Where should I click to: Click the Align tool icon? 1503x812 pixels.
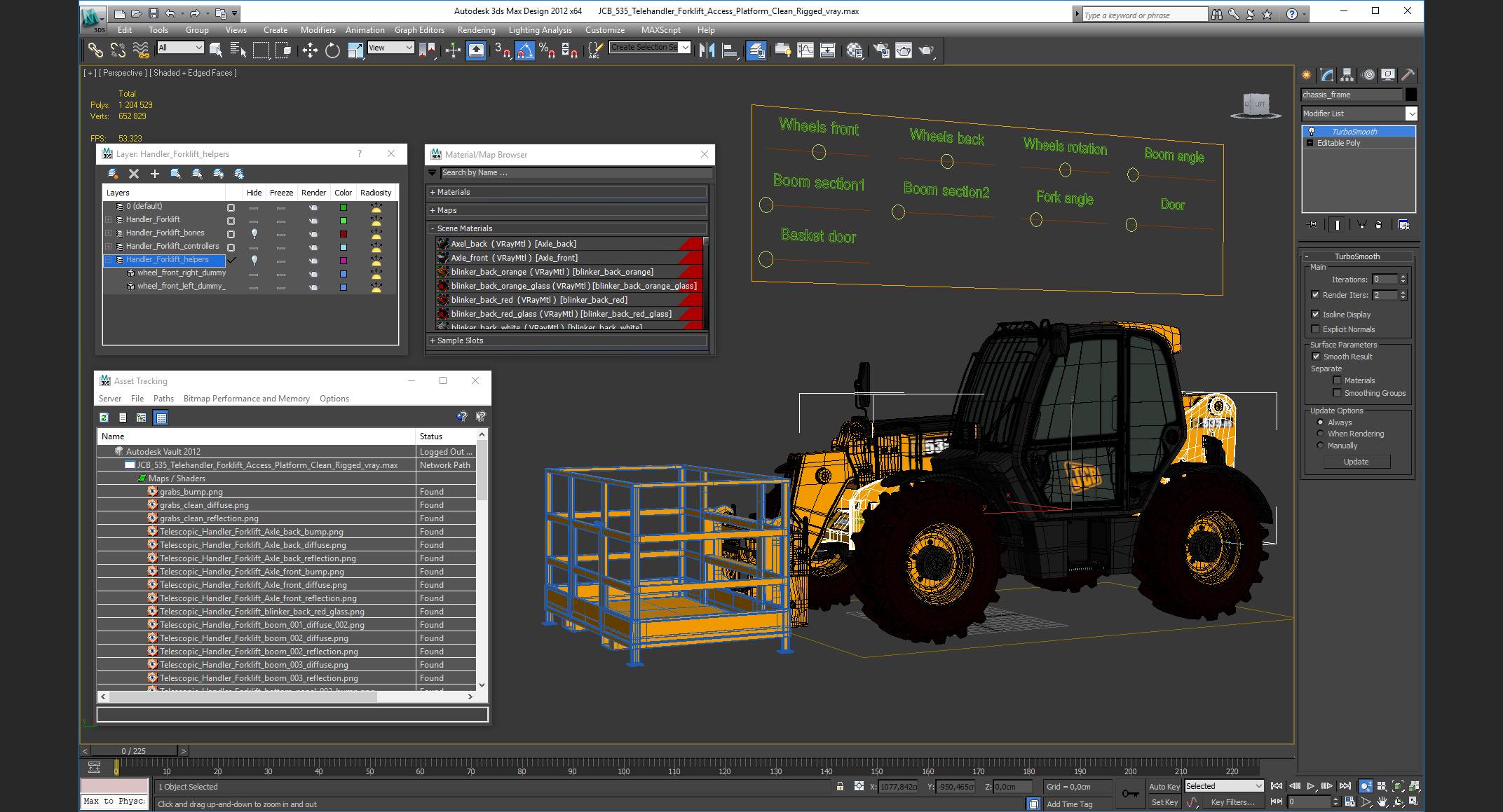pyautogui.click(x=730, y=50)
